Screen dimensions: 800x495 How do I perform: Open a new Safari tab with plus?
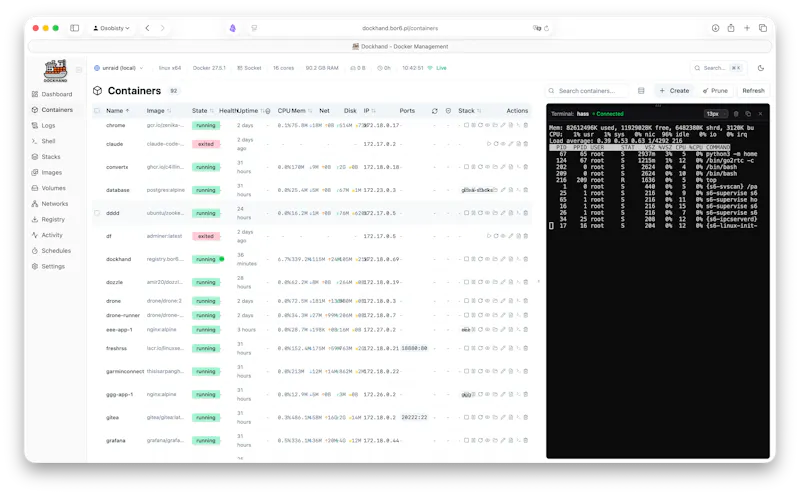click(x=746, y=28)
